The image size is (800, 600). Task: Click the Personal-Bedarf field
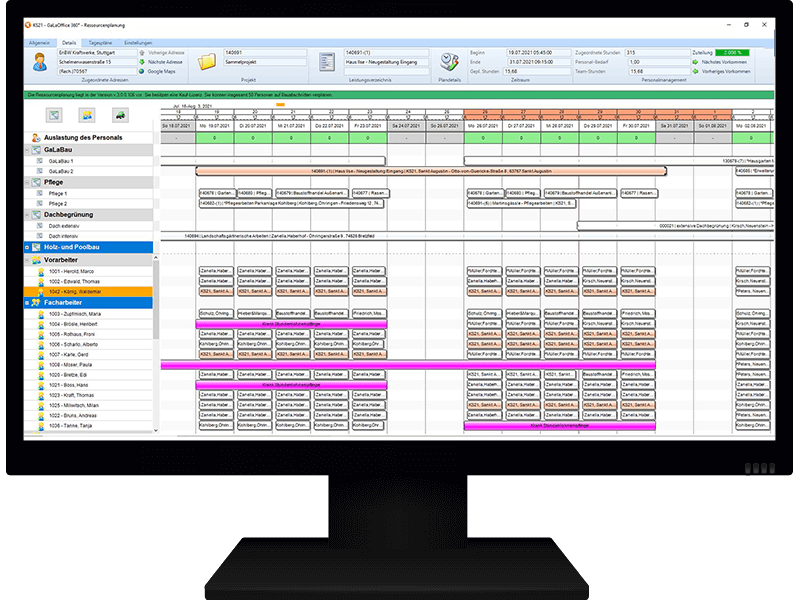(x=659, y=62)
